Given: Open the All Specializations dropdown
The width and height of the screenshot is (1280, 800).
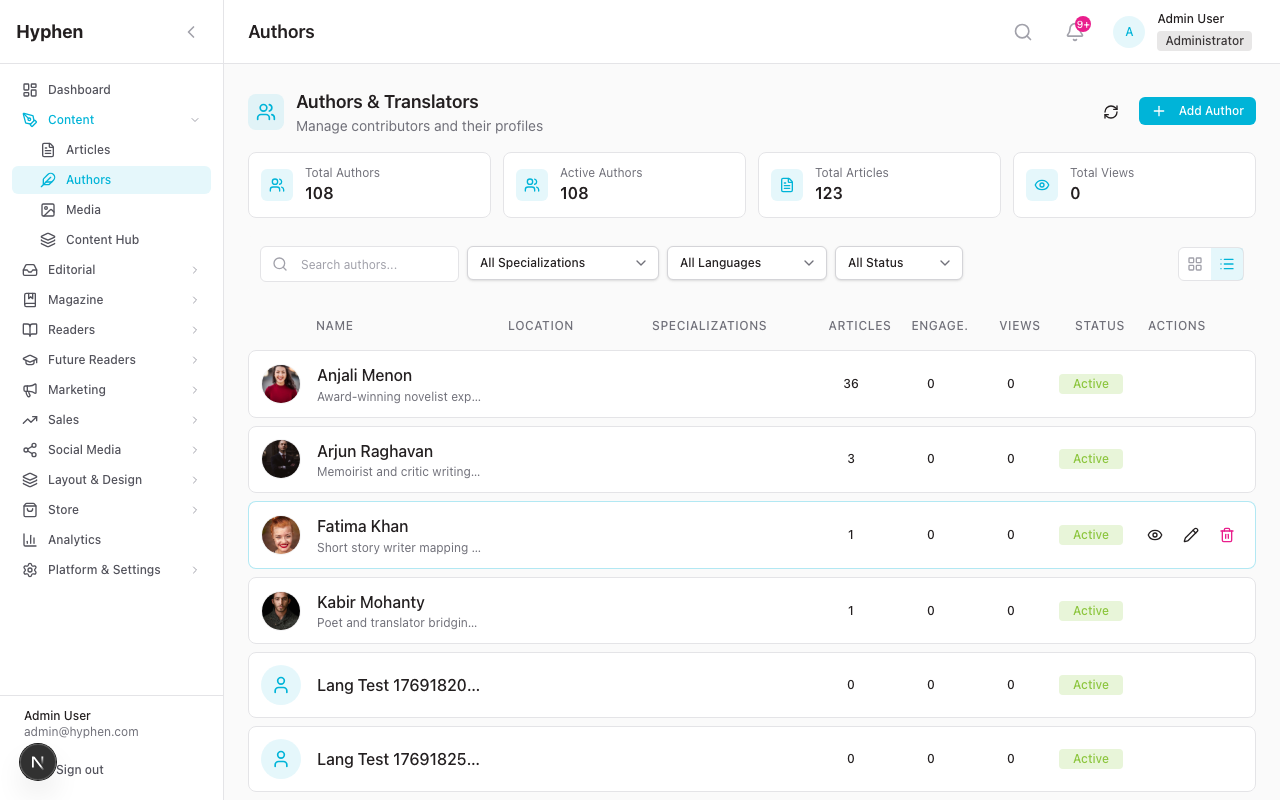Looking at the screenshot, I should [562, 262].
